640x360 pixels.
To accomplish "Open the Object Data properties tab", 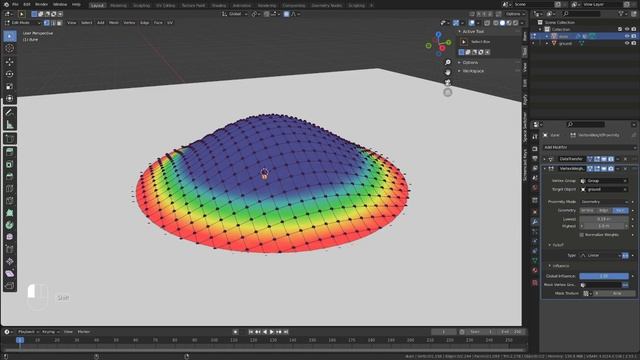I will coord(535,260).
